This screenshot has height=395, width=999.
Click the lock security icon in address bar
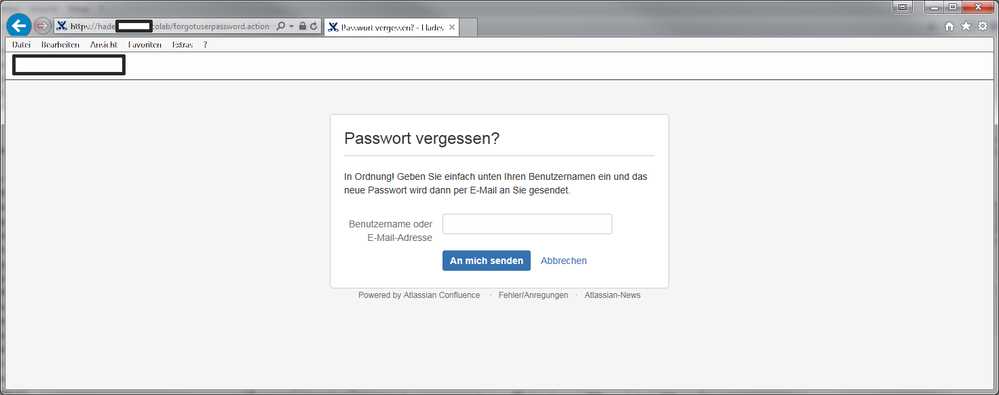[x=303, y=27]
